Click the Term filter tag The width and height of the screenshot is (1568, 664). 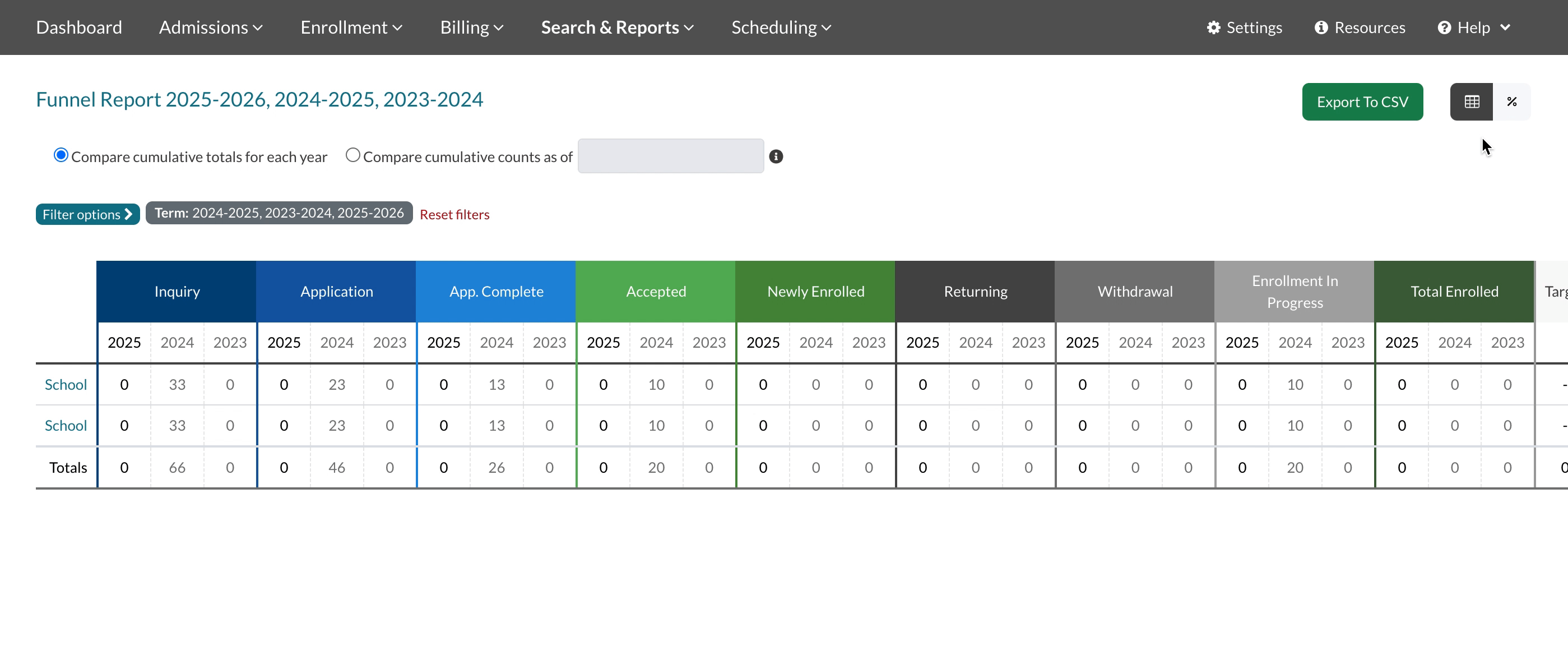[279, 213]
